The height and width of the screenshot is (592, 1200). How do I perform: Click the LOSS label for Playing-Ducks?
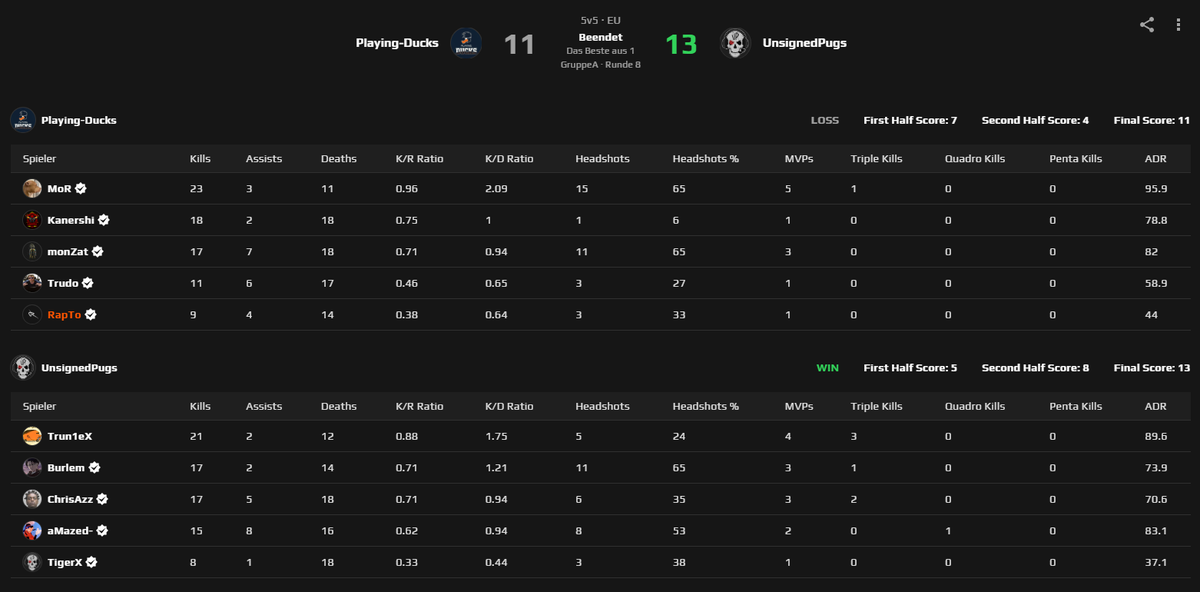825,120
